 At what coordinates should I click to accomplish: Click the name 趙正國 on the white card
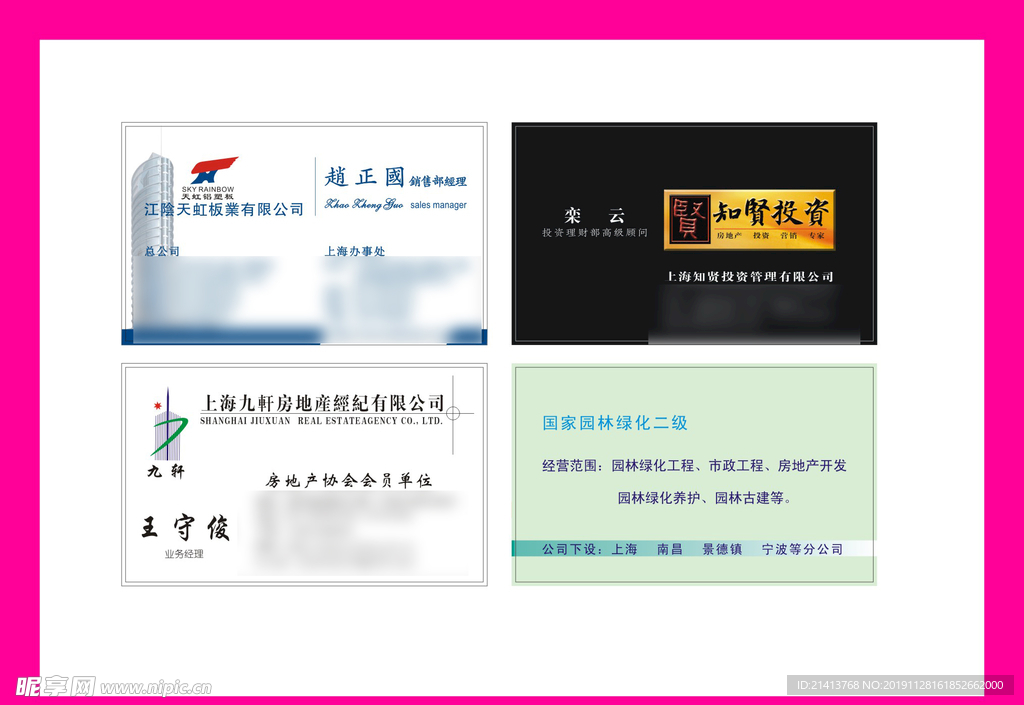tap(364, 178)
